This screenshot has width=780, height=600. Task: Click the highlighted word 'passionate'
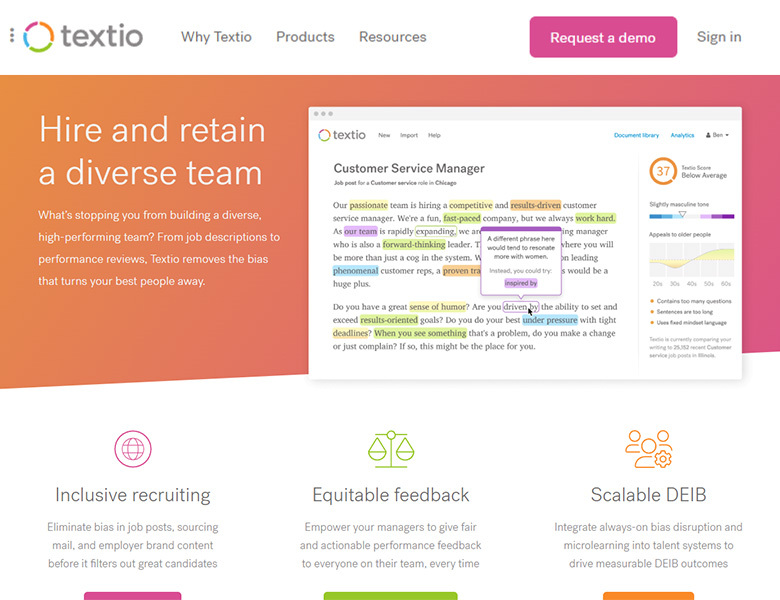(x=369, y=205)
